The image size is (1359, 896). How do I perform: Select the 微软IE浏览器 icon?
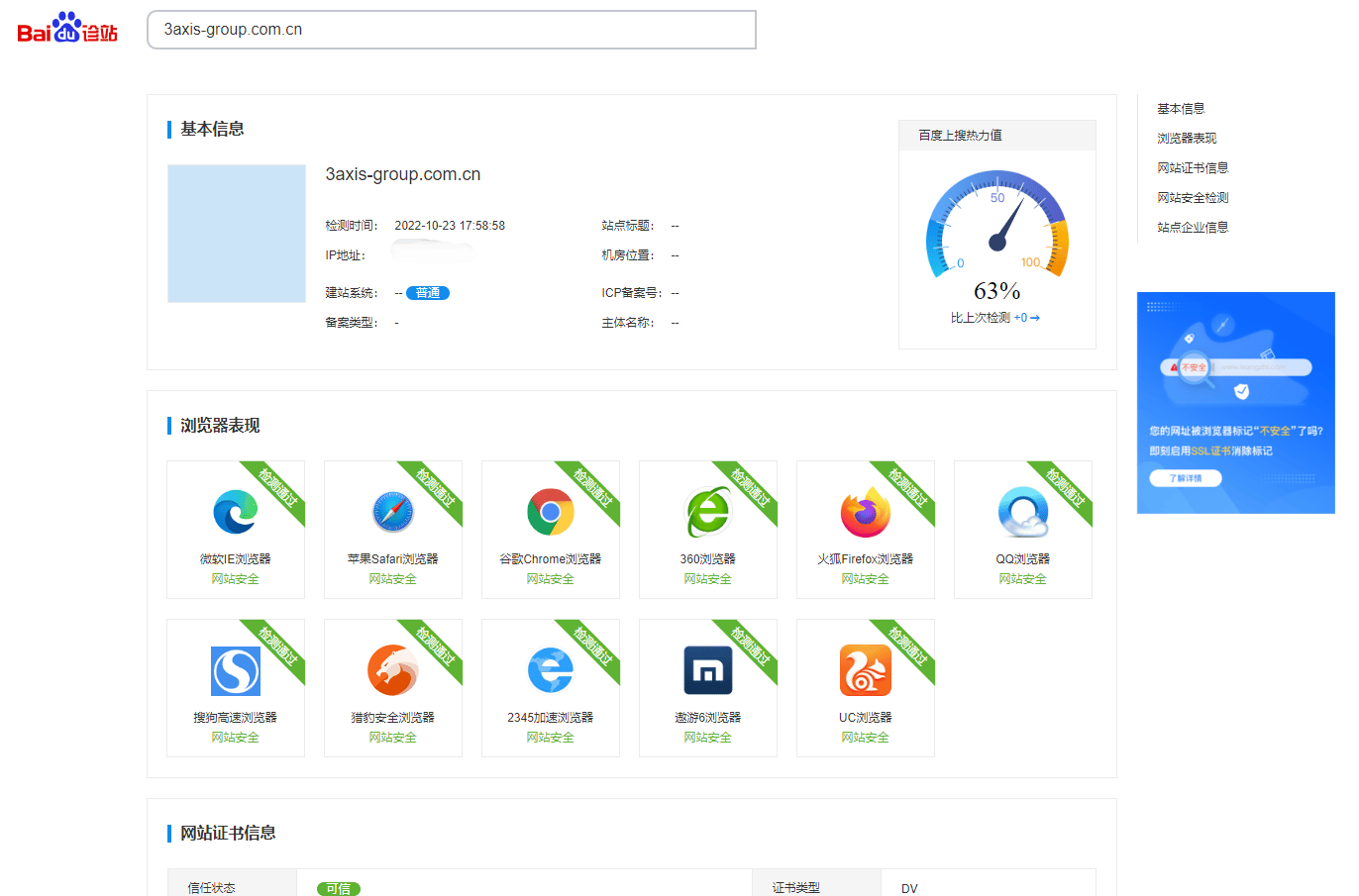tap(236, 512)
